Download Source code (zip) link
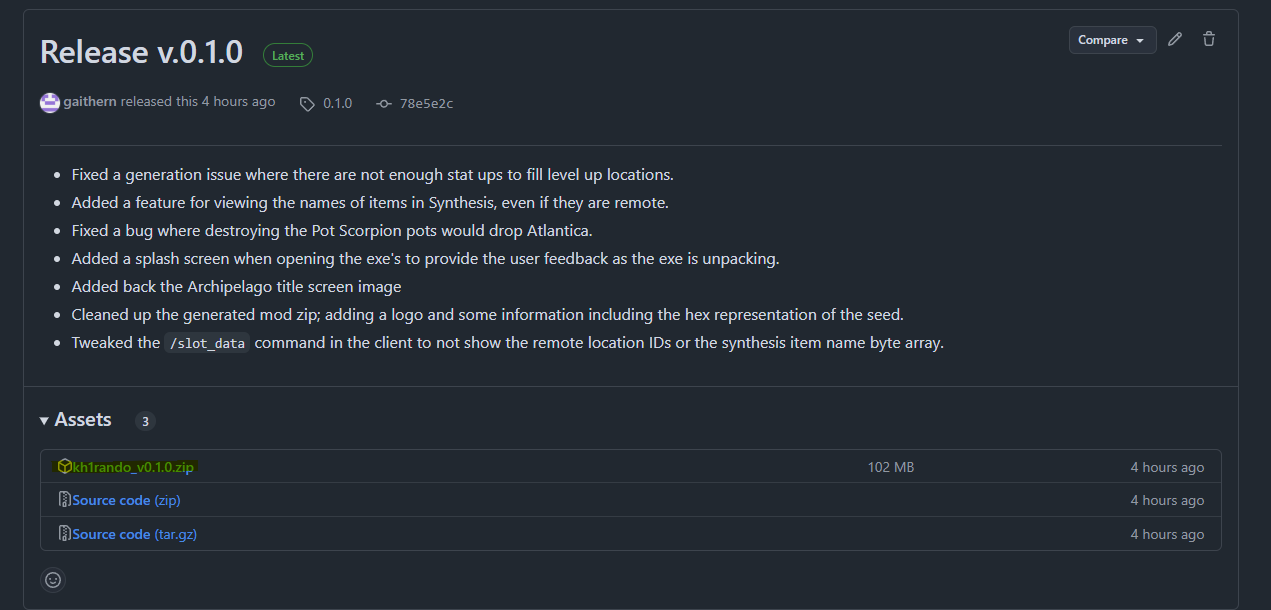 pos(126,500)
